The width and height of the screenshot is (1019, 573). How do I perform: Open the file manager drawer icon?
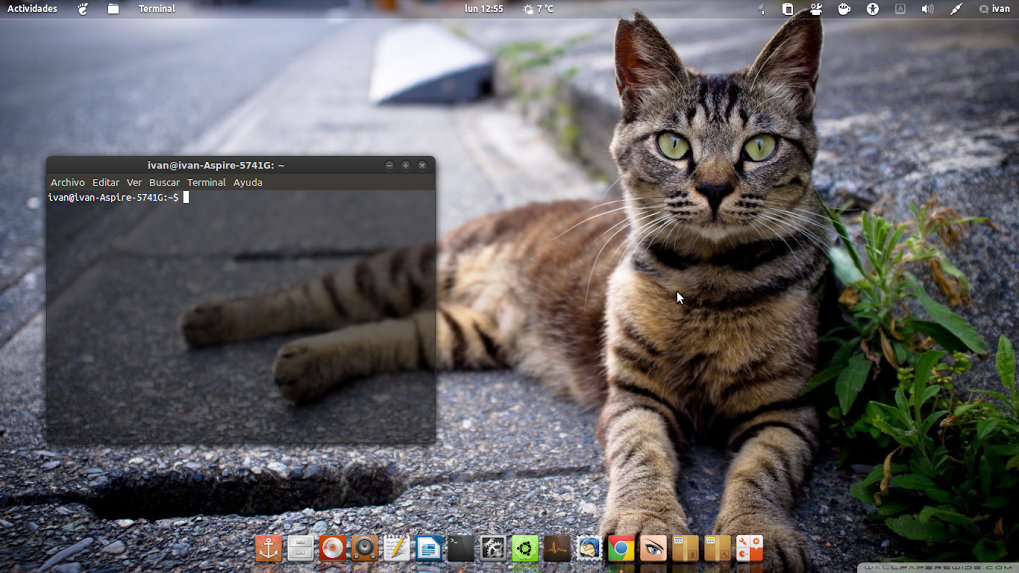tap(300, 548)
